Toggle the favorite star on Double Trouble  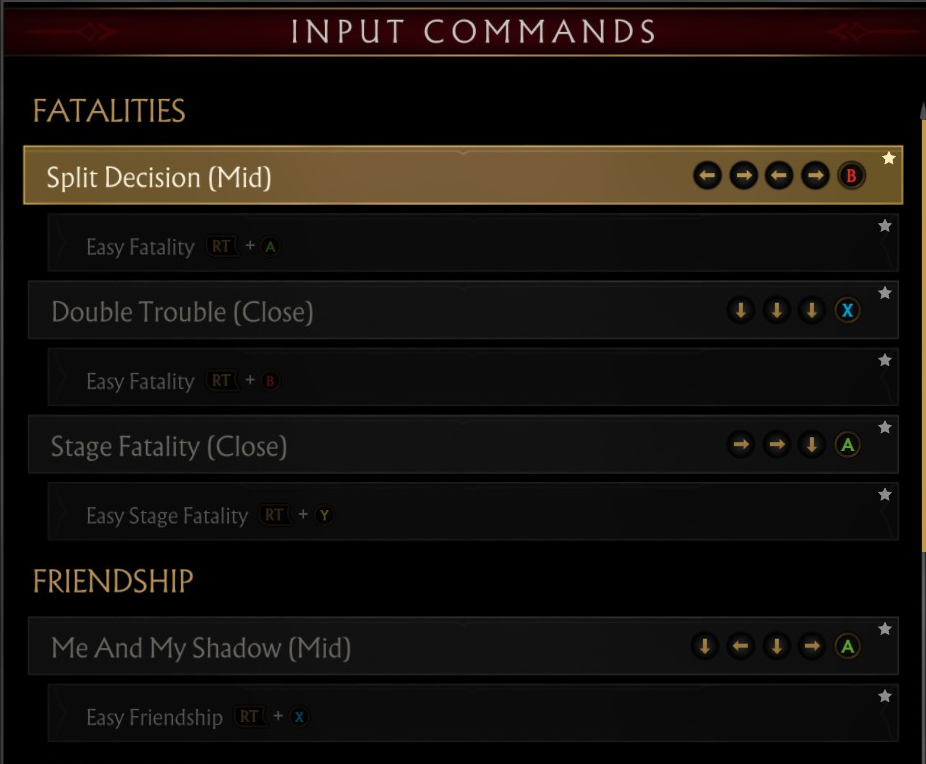pos(884,293)
